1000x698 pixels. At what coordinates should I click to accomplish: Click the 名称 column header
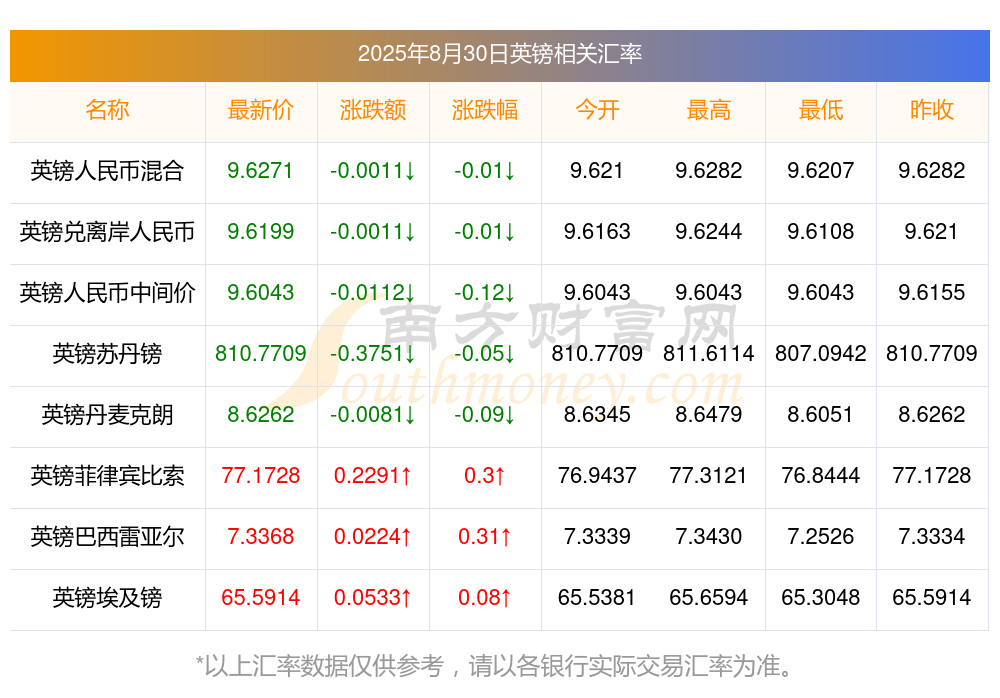coord(107,110)
